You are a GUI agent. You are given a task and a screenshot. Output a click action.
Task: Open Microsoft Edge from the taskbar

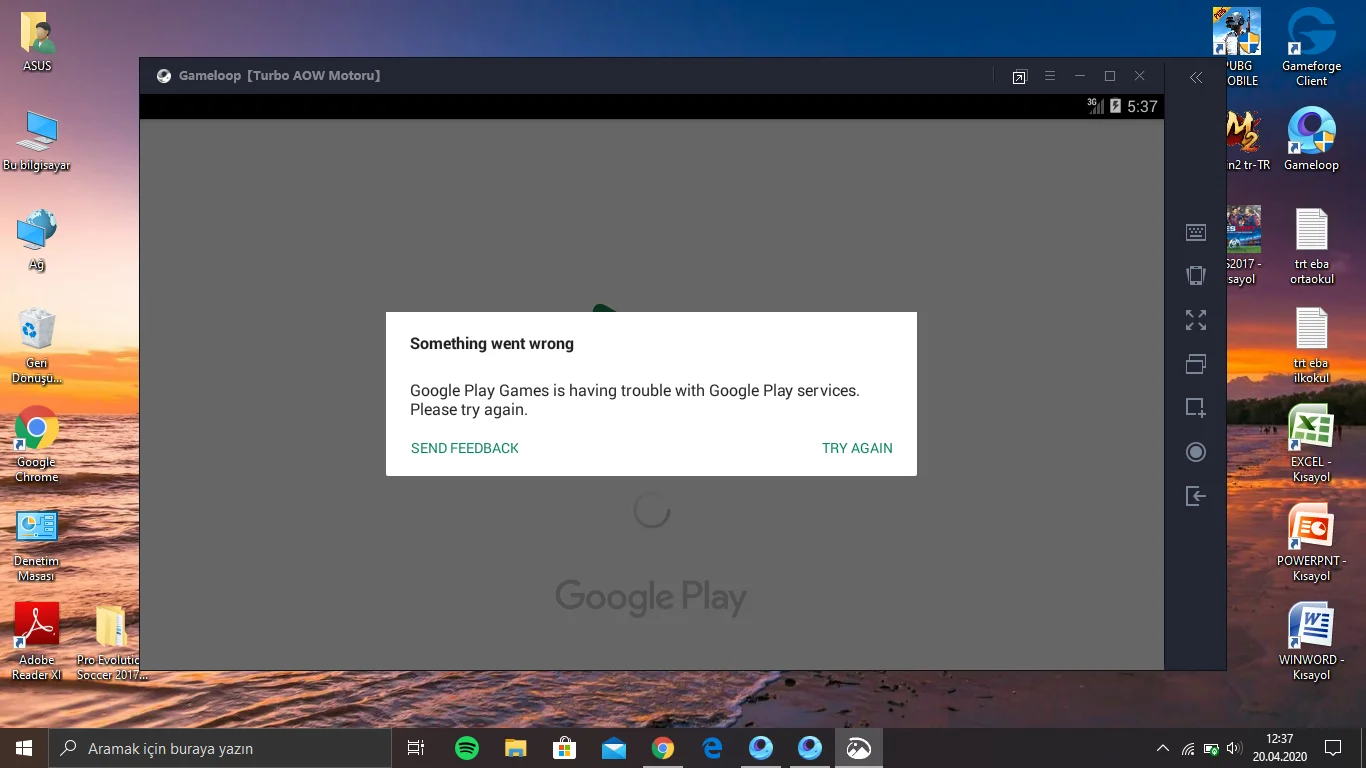(x=712, y=748)
